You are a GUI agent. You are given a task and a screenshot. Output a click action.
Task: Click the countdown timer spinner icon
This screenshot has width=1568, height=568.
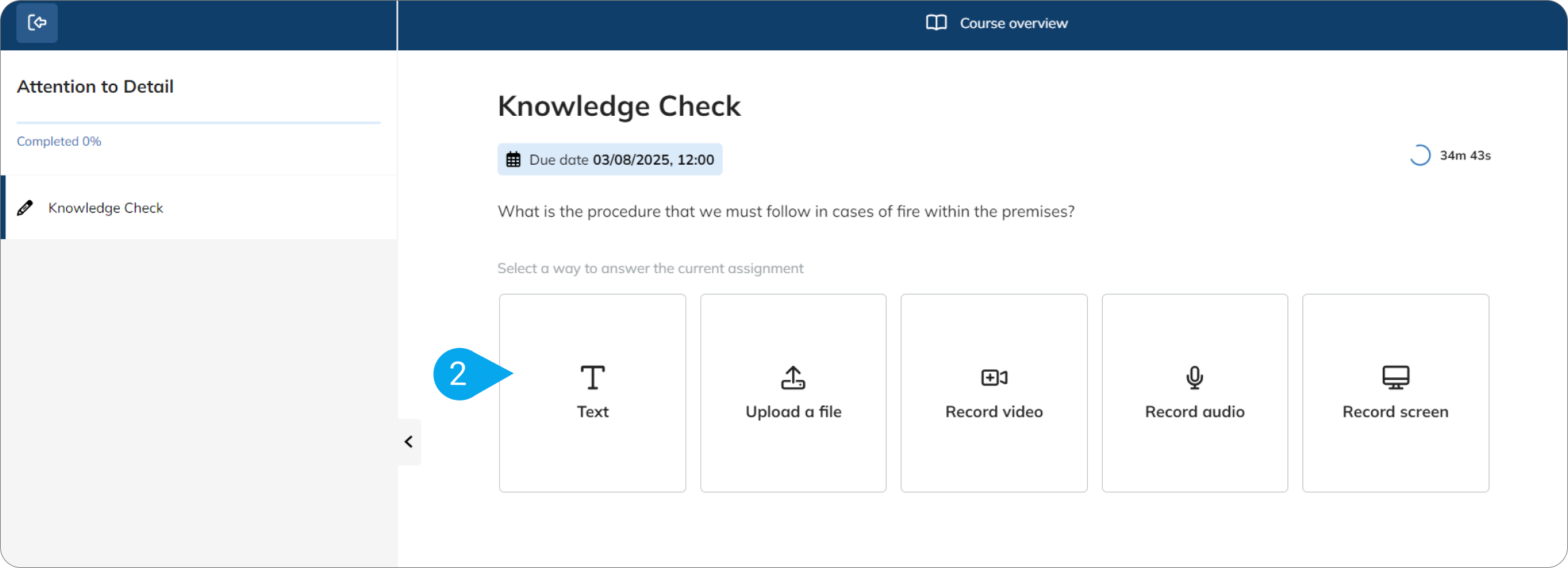(1420, 155)
